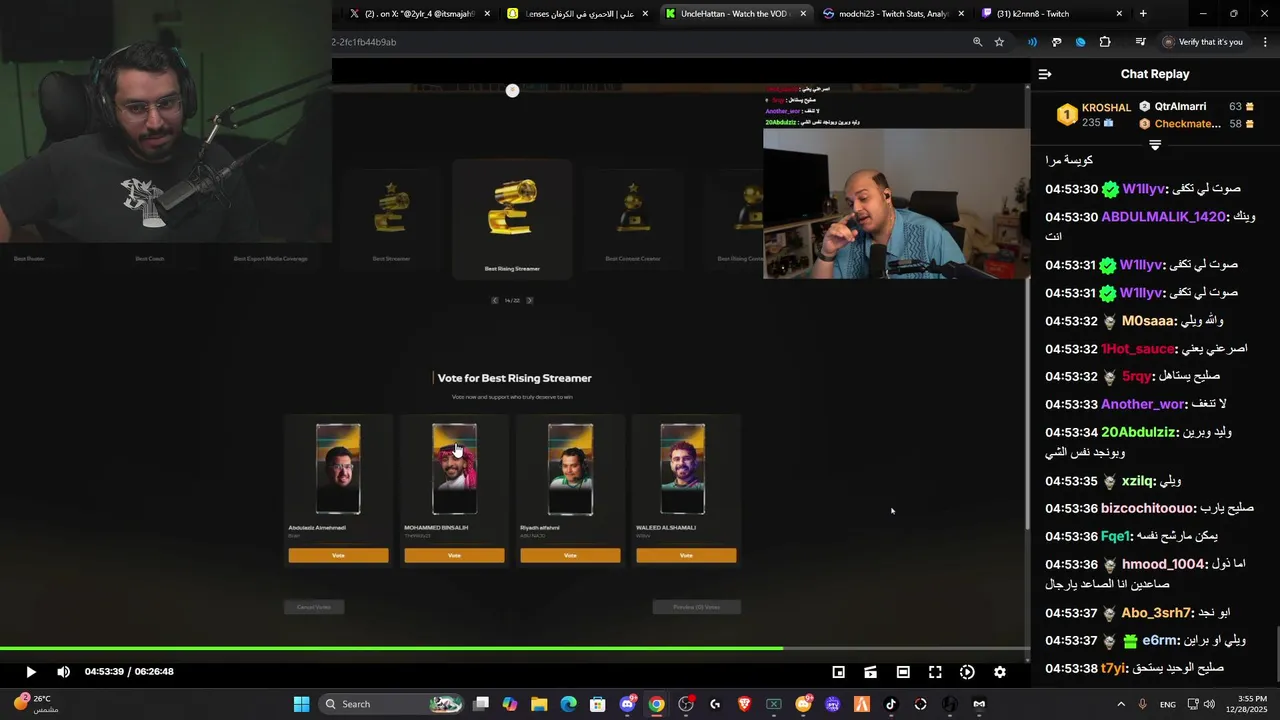Click the Preview Votes button
The image size is (1280, 720).
tap(696, 607)
